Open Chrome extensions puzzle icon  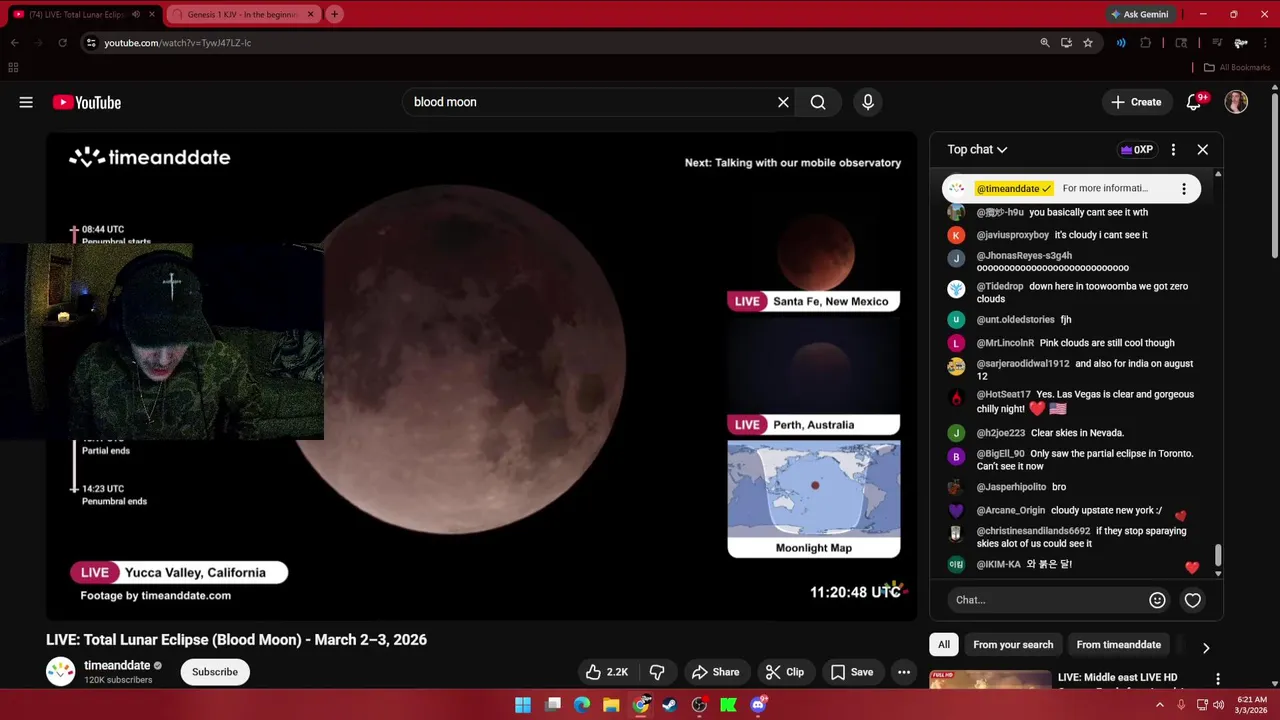(x=1146, y=43)
